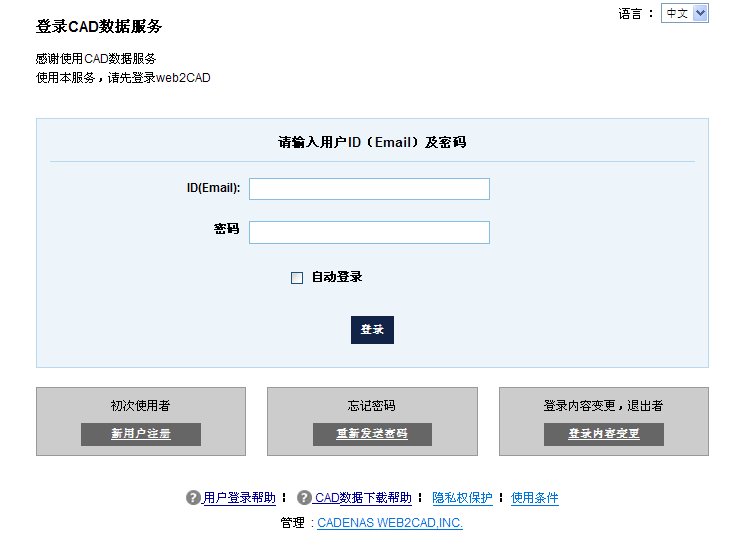
Task: Visit the 隐私权保护 link
Action: [x=462, y=498]
